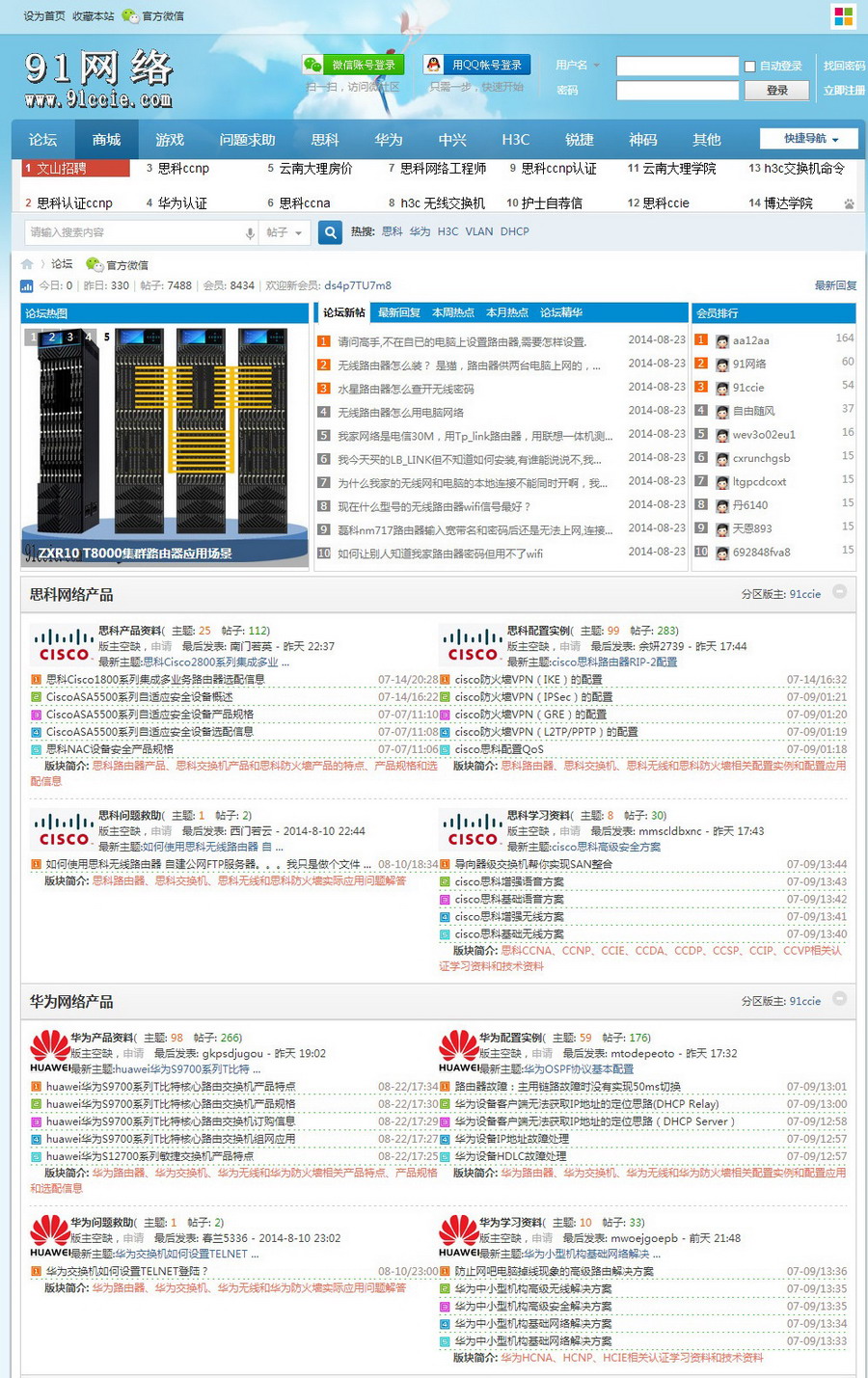Switch to the 本月热点 tab
868x1378 pixels.
[x=507, y=312]
